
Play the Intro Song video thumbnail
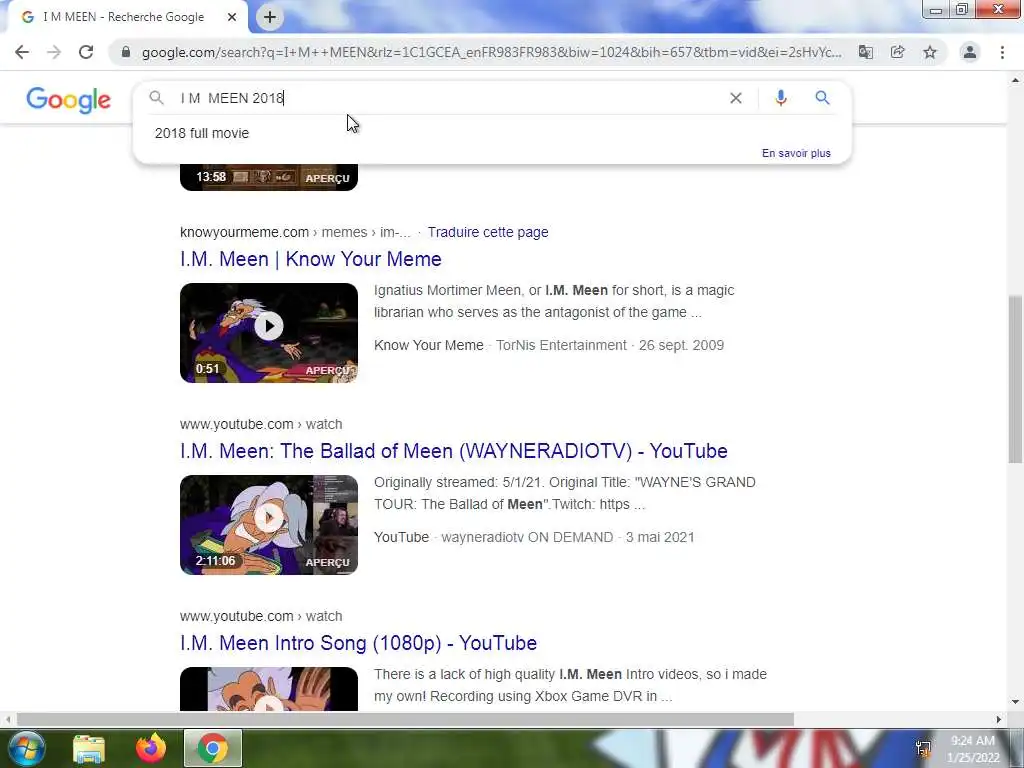[x=269, y=689]
